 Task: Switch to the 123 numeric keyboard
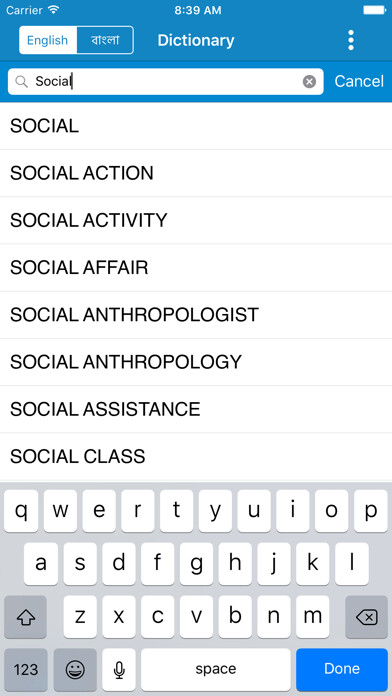click(x=25, y=669)
